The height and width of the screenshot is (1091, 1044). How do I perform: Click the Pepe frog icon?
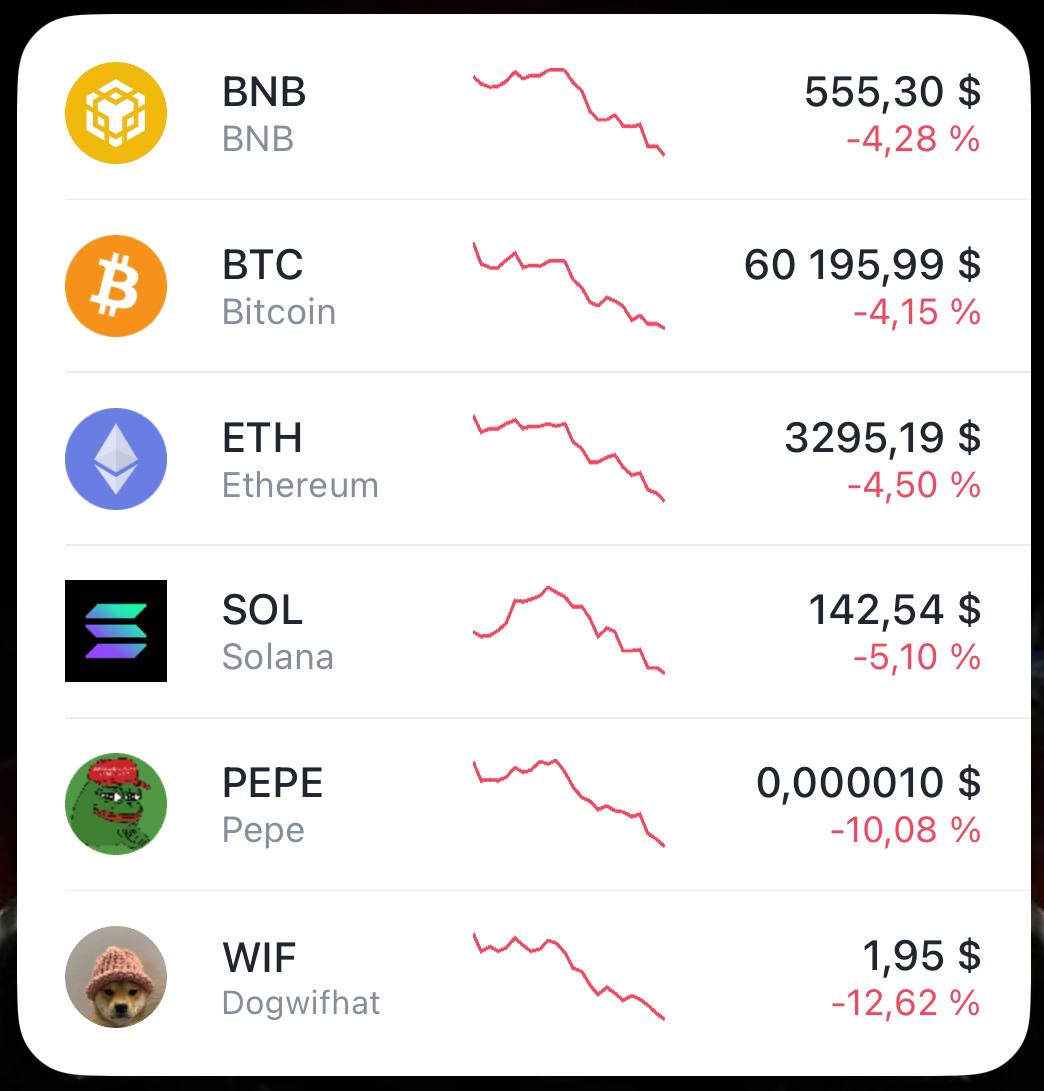point(116,804)
